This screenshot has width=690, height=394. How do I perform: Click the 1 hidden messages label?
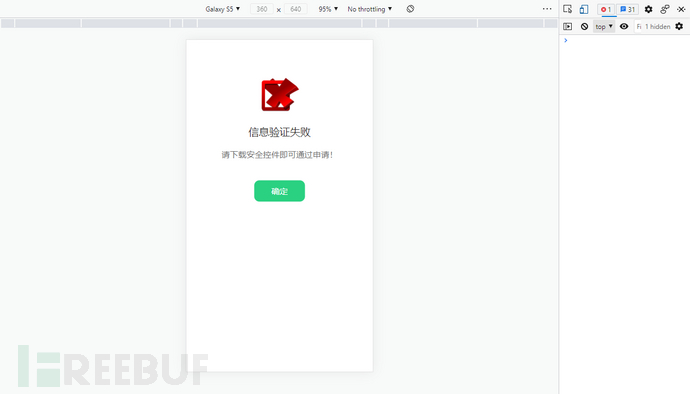click(x=658, y=26)
